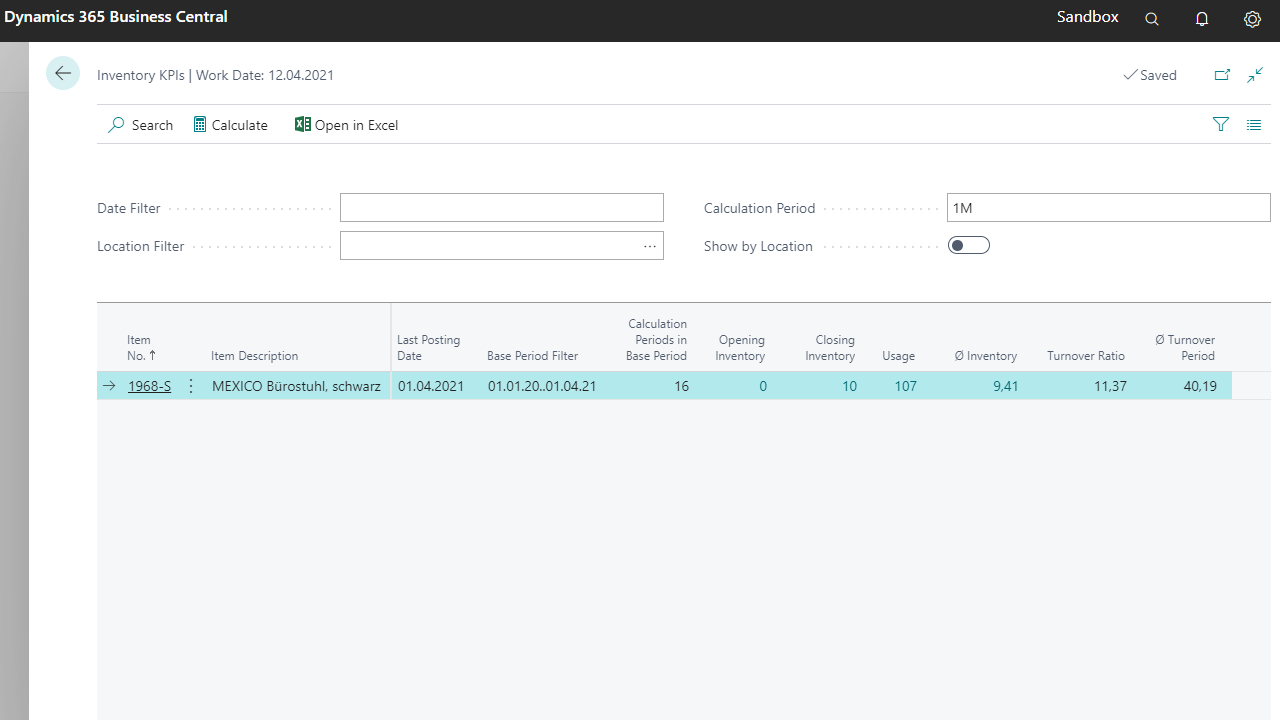The height and width of the screenshot is (720, 1280).
Task: Click the Calculation Period field
Action: (1108, 208)
